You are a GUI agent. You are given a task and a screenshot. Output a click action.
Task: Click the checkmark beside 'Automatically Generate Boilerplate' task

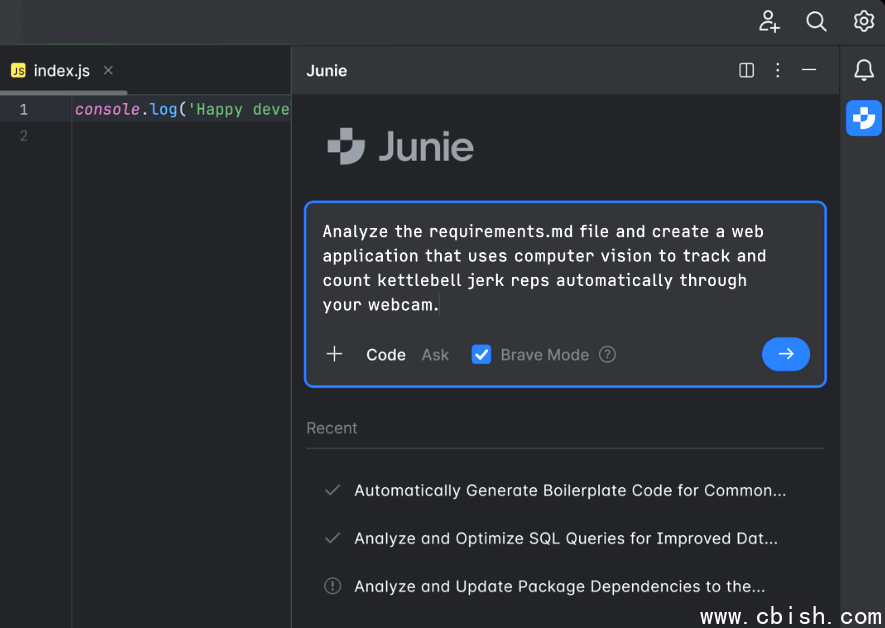(332, 490)
